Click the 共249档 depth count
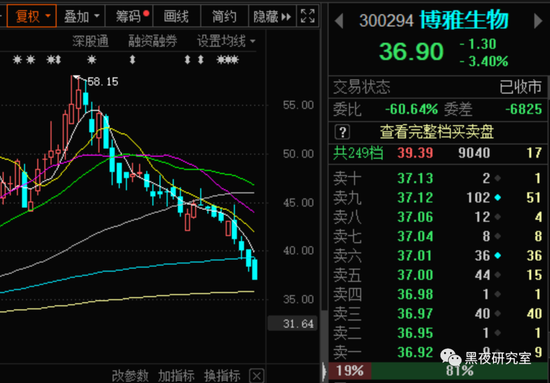Image resolution: width=550 pixels, height=383 pixels. 358,153
